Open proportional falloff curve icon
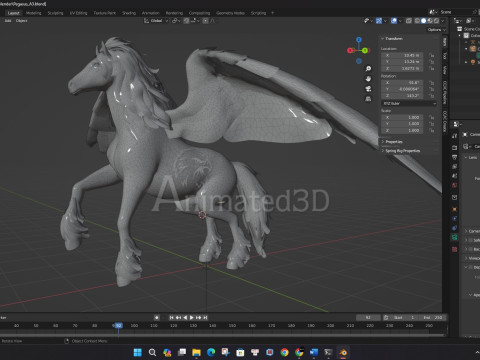Image resolution: width=480 pixels, height=360 pixels. pos(212,21)
